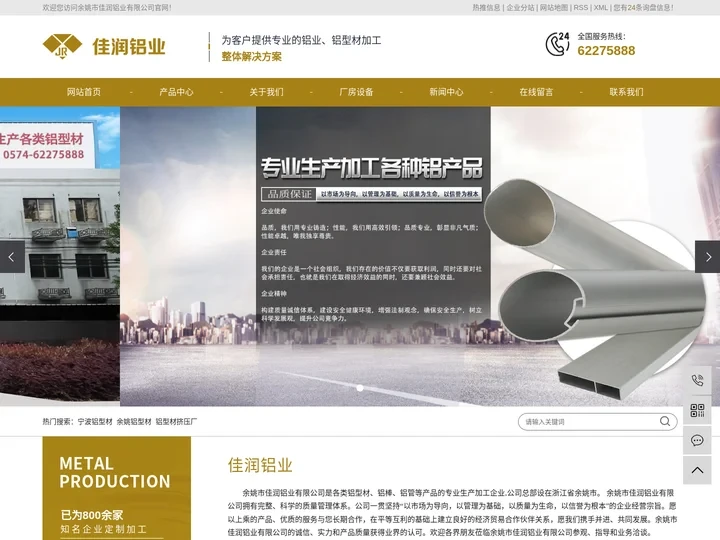Viewport: 720px width, 540px height.
Task: Click the 佳润铝业 company intro heading
Action: [260, 465]
